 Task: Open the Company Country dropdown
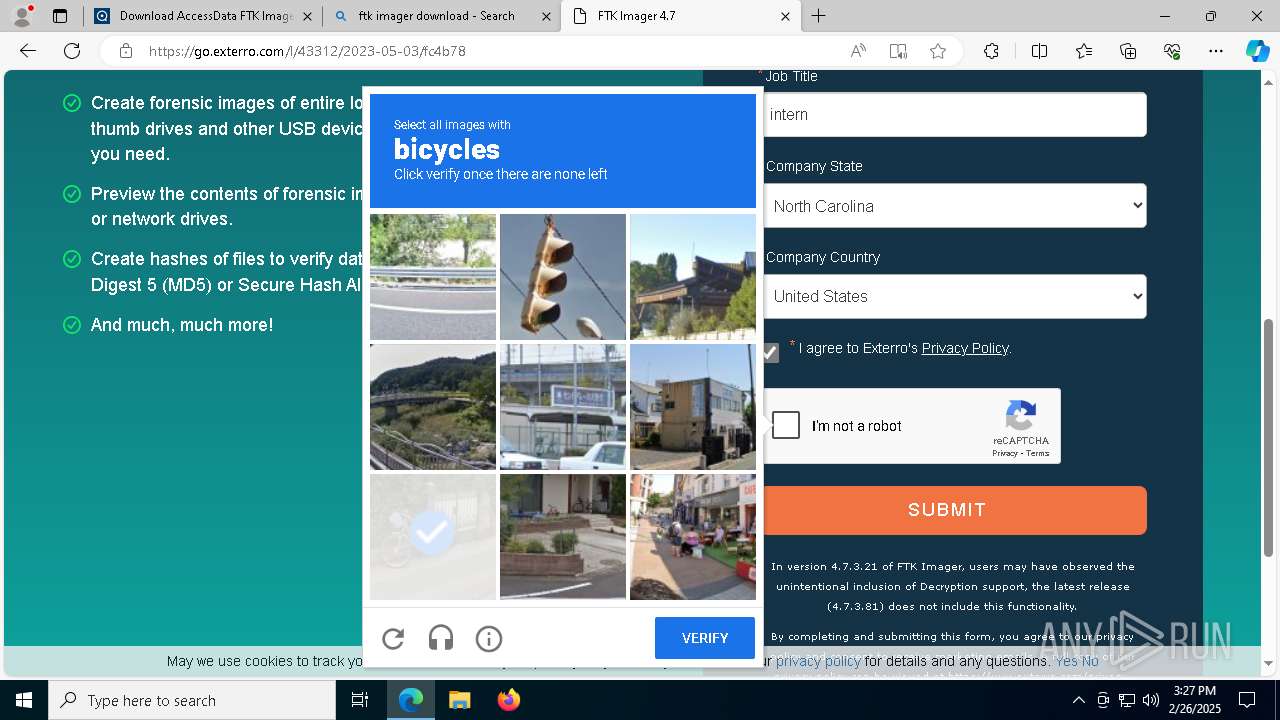coord(955,296)
